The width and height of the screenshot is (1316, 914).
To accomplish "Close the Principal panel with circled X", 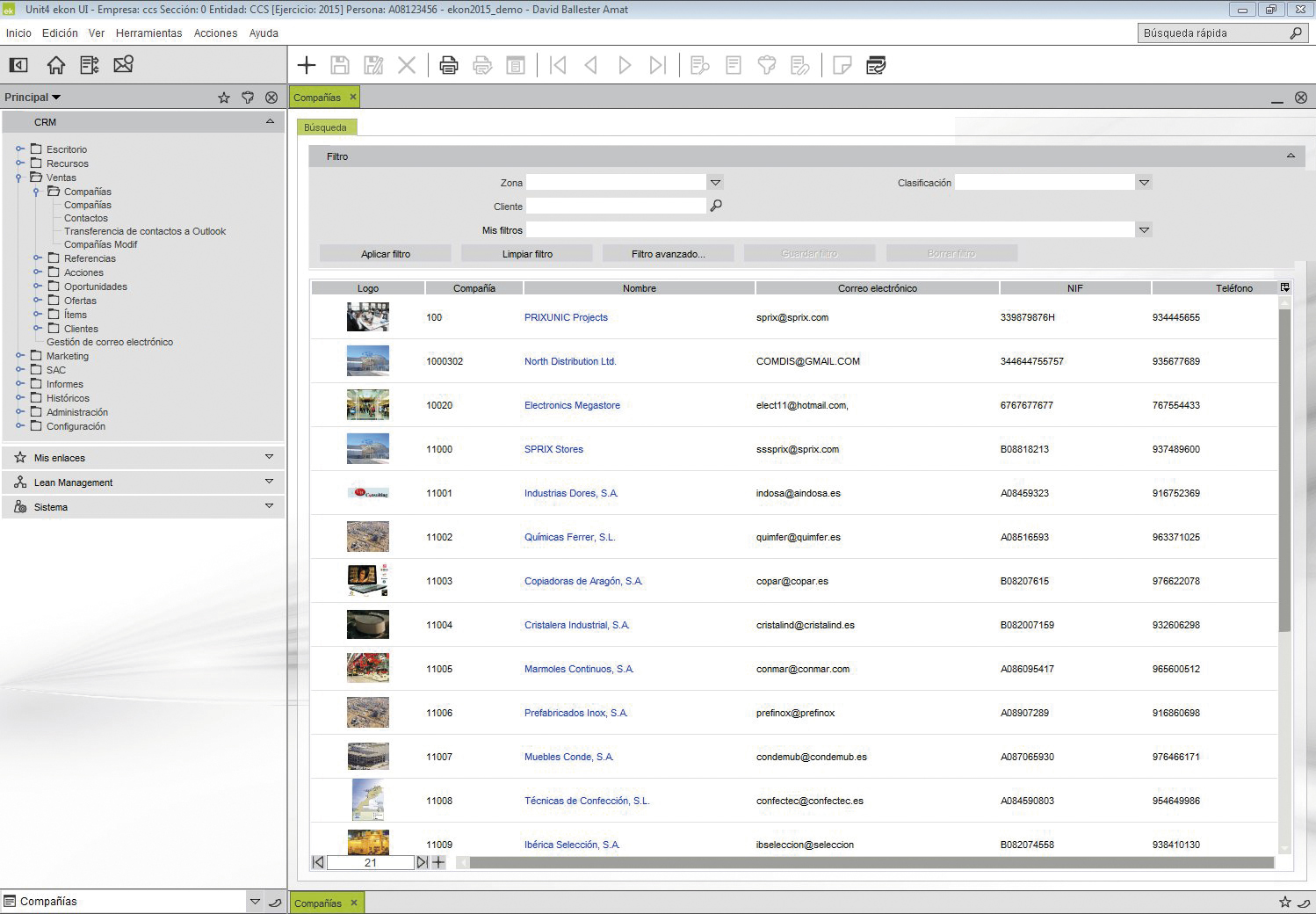I will [x=271, y=98].
